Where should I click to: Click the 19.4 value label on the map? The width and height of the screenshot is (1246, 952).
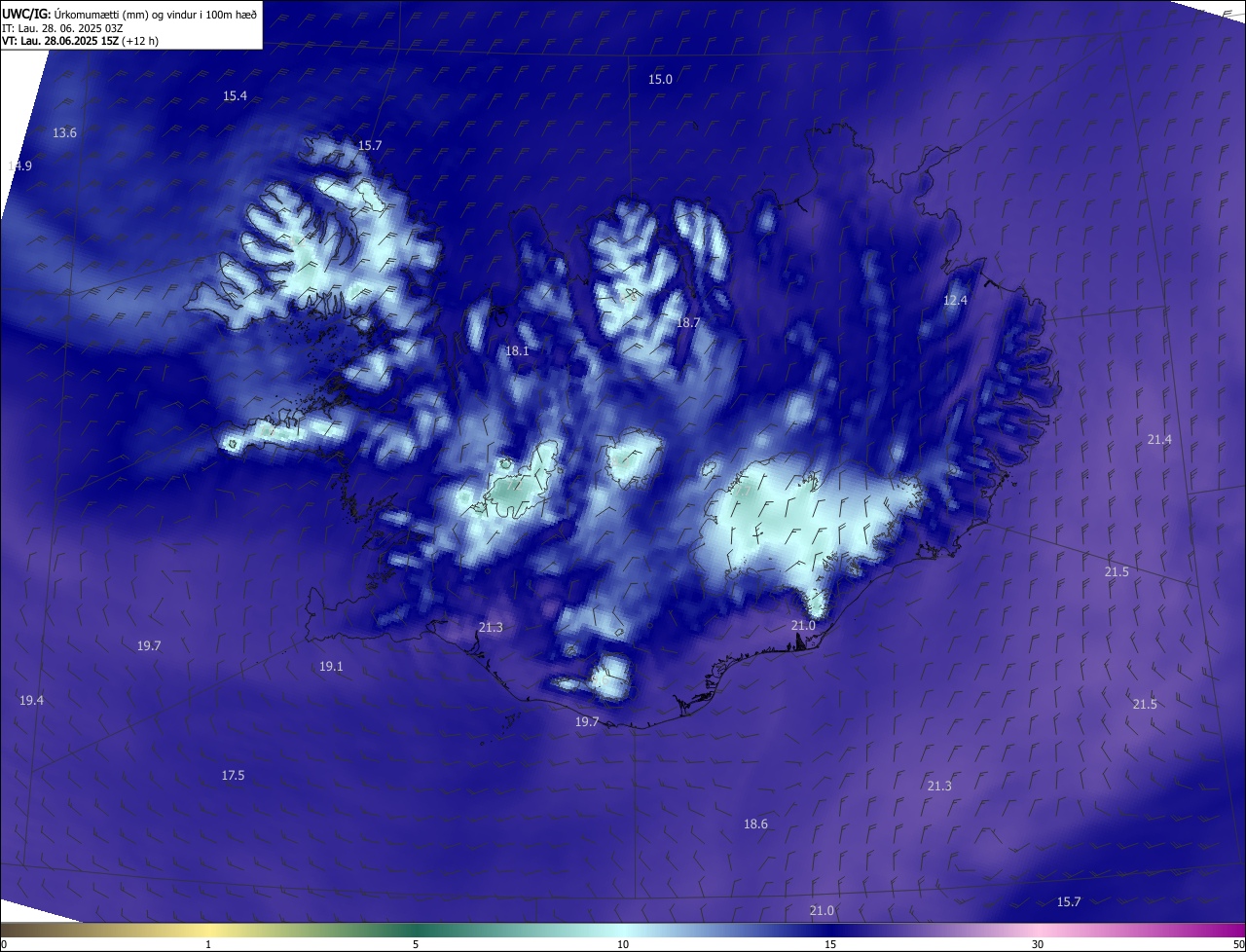31,700
